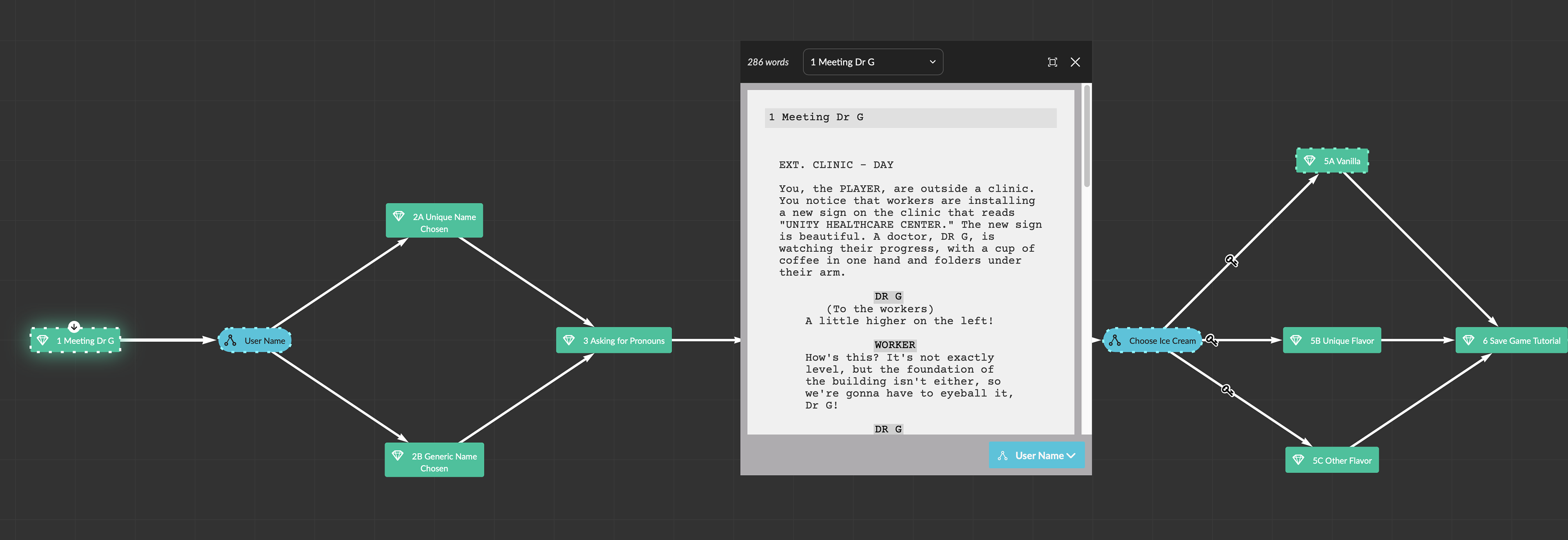Select the 5B Unique Flavor node
This screenshot has height=540, width=1568.
pyautogui.click(x=1332, y=340)
